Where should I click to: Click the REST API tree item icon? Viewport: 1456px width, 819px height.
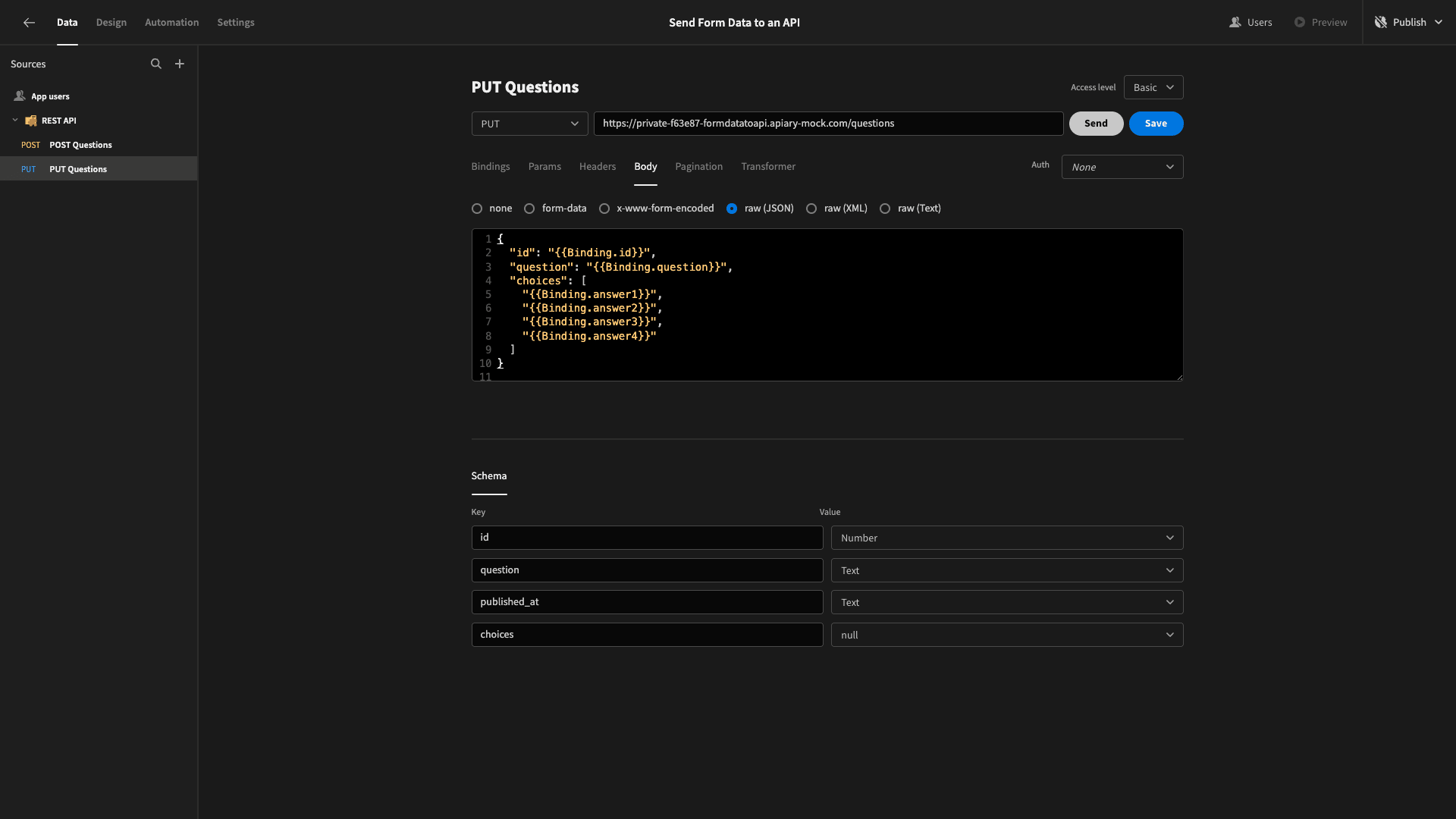(x=31, y=120)
